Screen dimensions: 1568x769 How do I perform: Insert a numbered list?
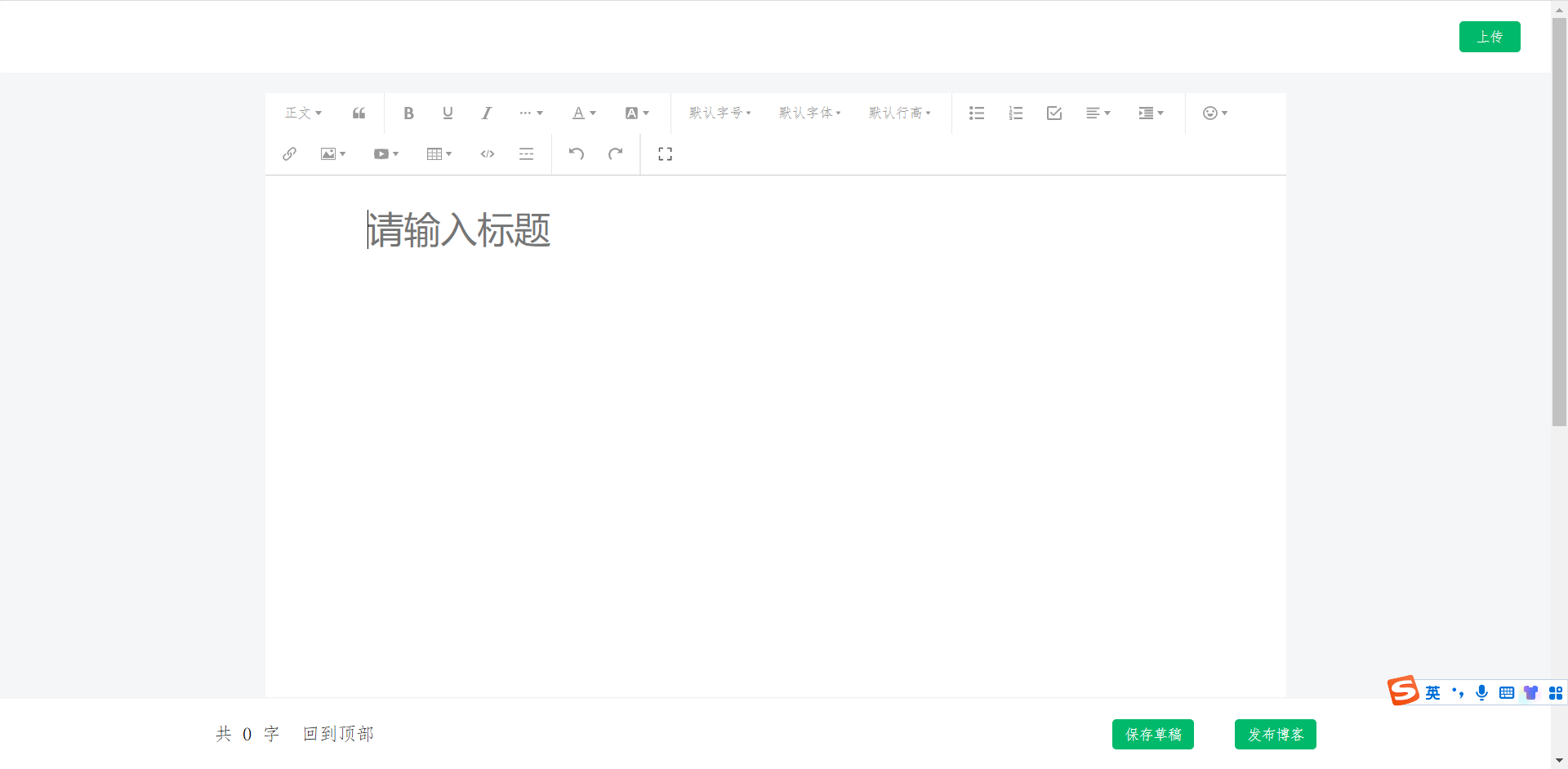(x=1015, y=113)
